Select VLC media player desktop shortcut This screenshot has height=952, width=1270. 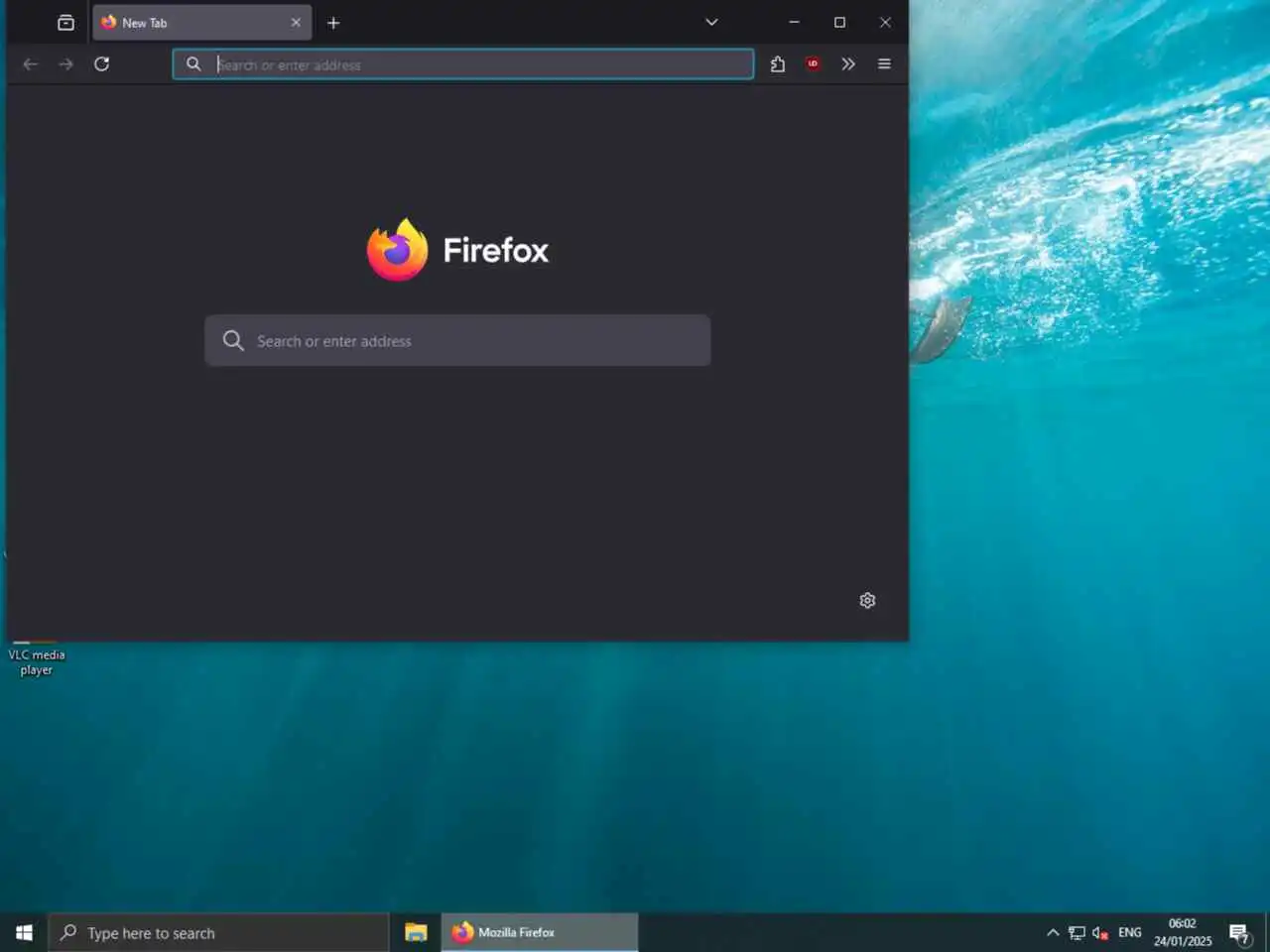coord(37,660)
